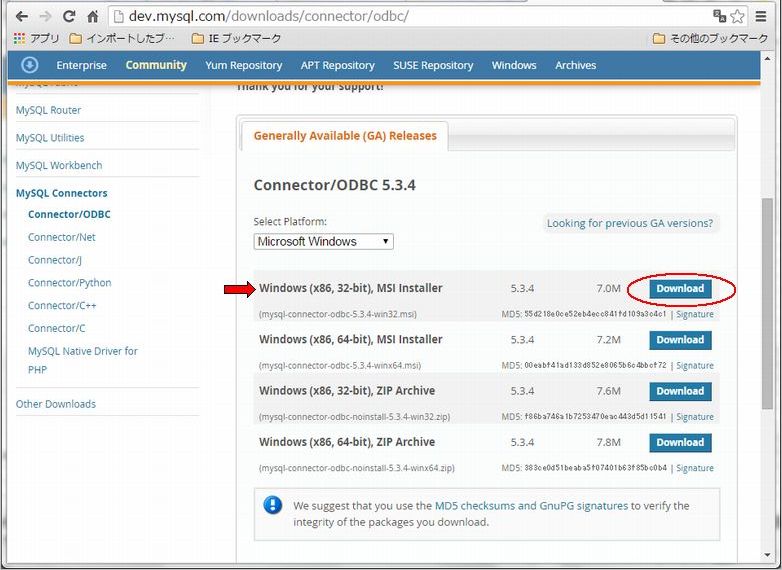The width and height of the screenshot is (782, 570).
Task: Expand その他のブックマーク folder
Action: coord(710,38)
